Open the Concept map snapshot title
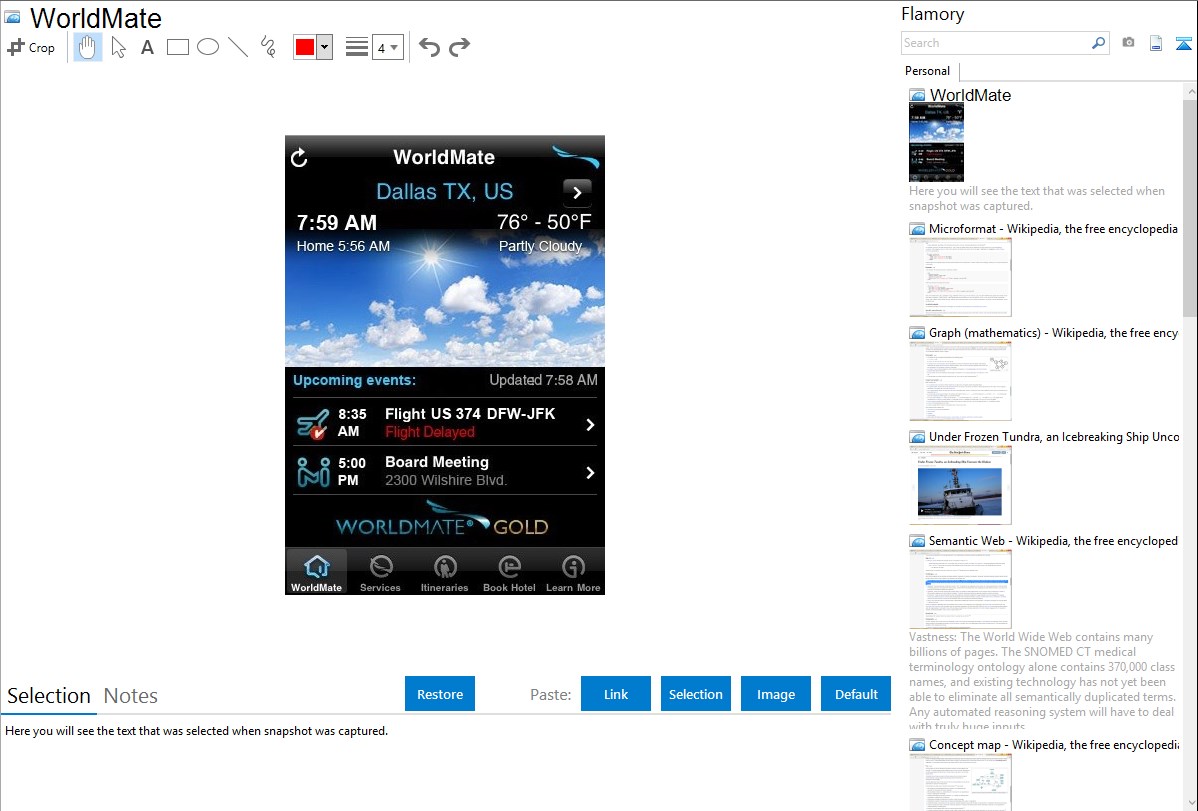The image size is (1198, 811). coord(1053,744)
